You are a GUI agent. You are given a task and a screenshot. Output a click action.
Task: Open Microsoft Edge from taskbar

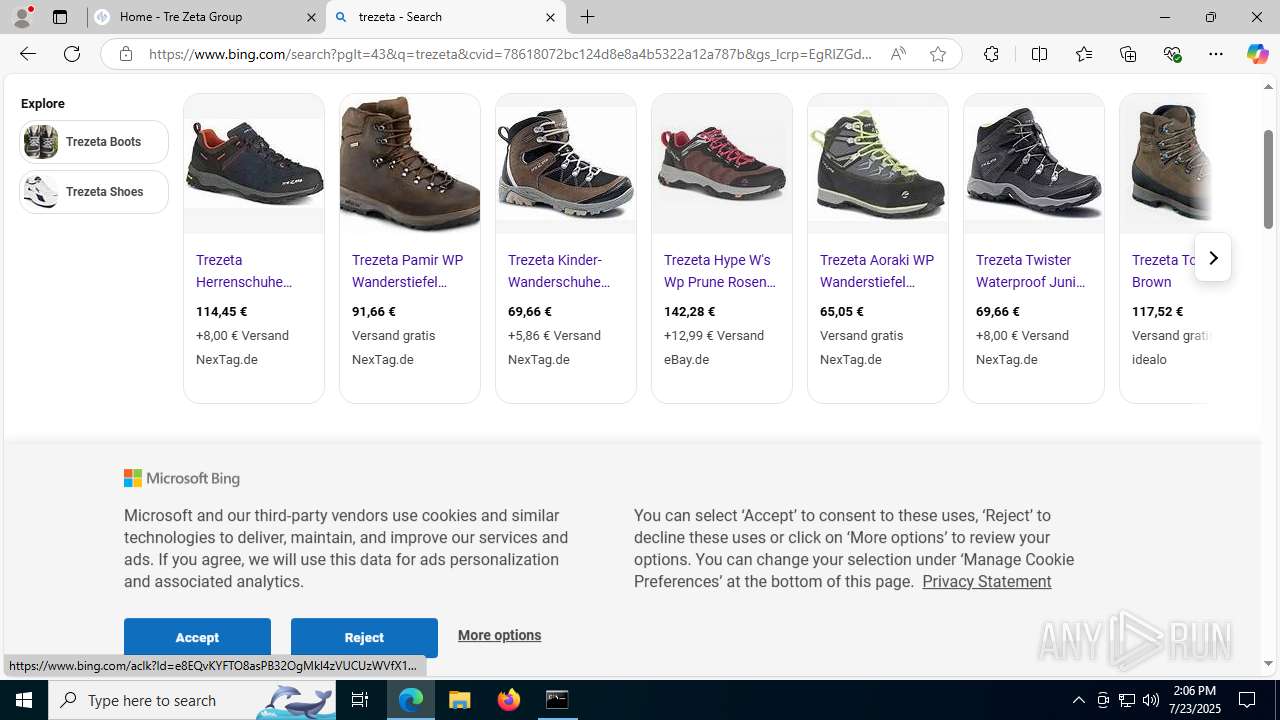pos(411,700)
